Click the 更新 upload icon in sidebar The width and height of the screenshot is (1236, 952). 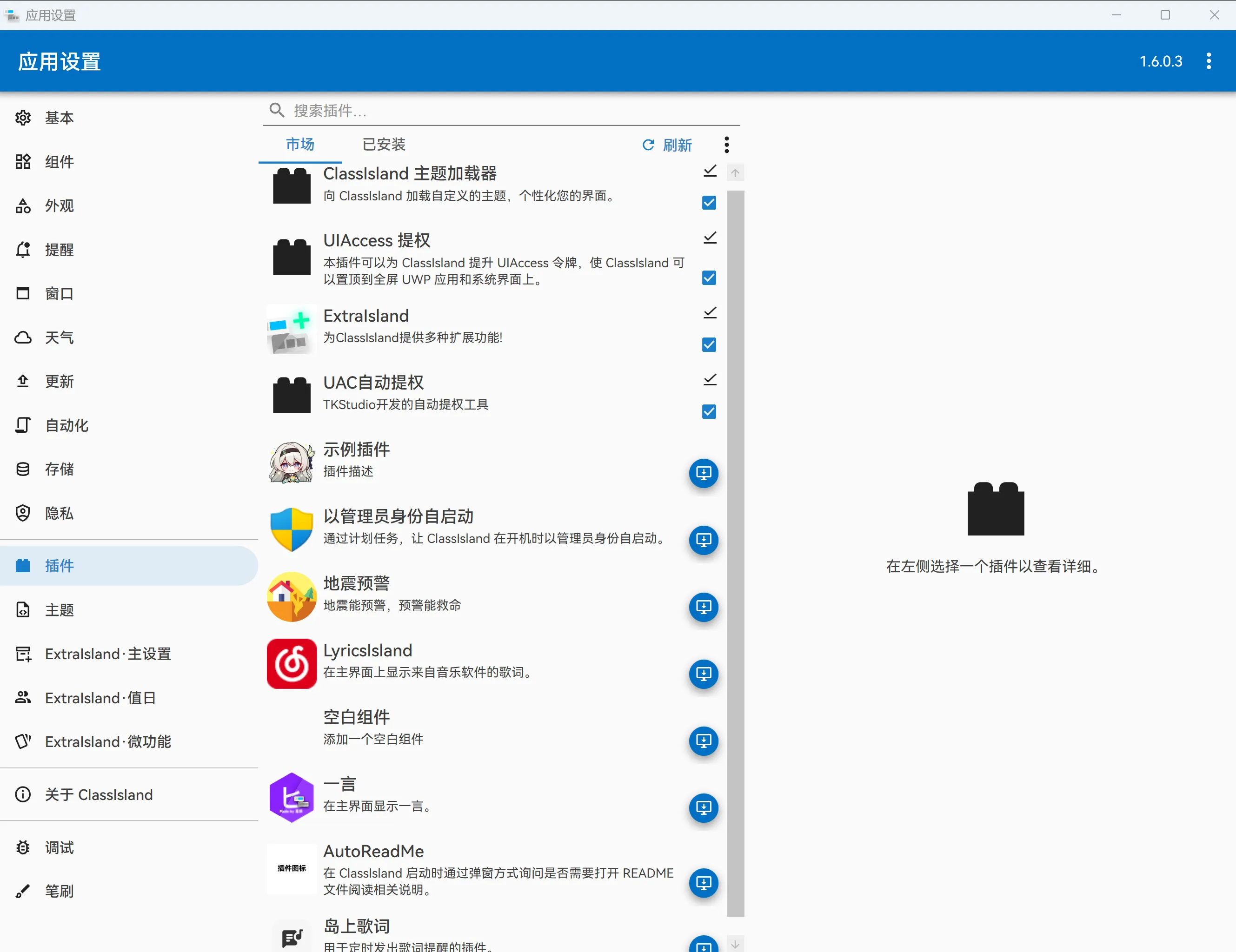pyautogui.click(x=23, y=381)
